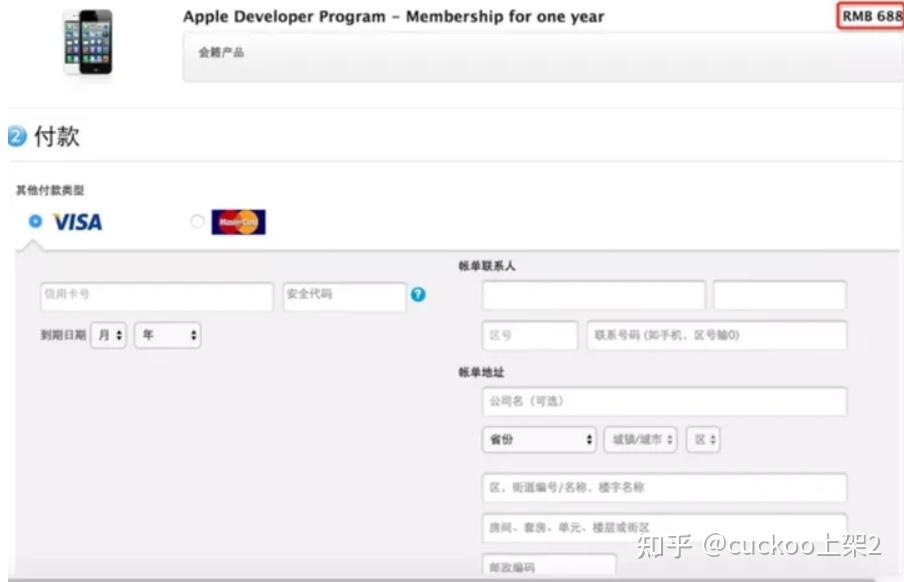The width and height of the screenshot is (904, 582).
Task: Click the narrower 帐单联系人 name field
Action: click(780, 295)
